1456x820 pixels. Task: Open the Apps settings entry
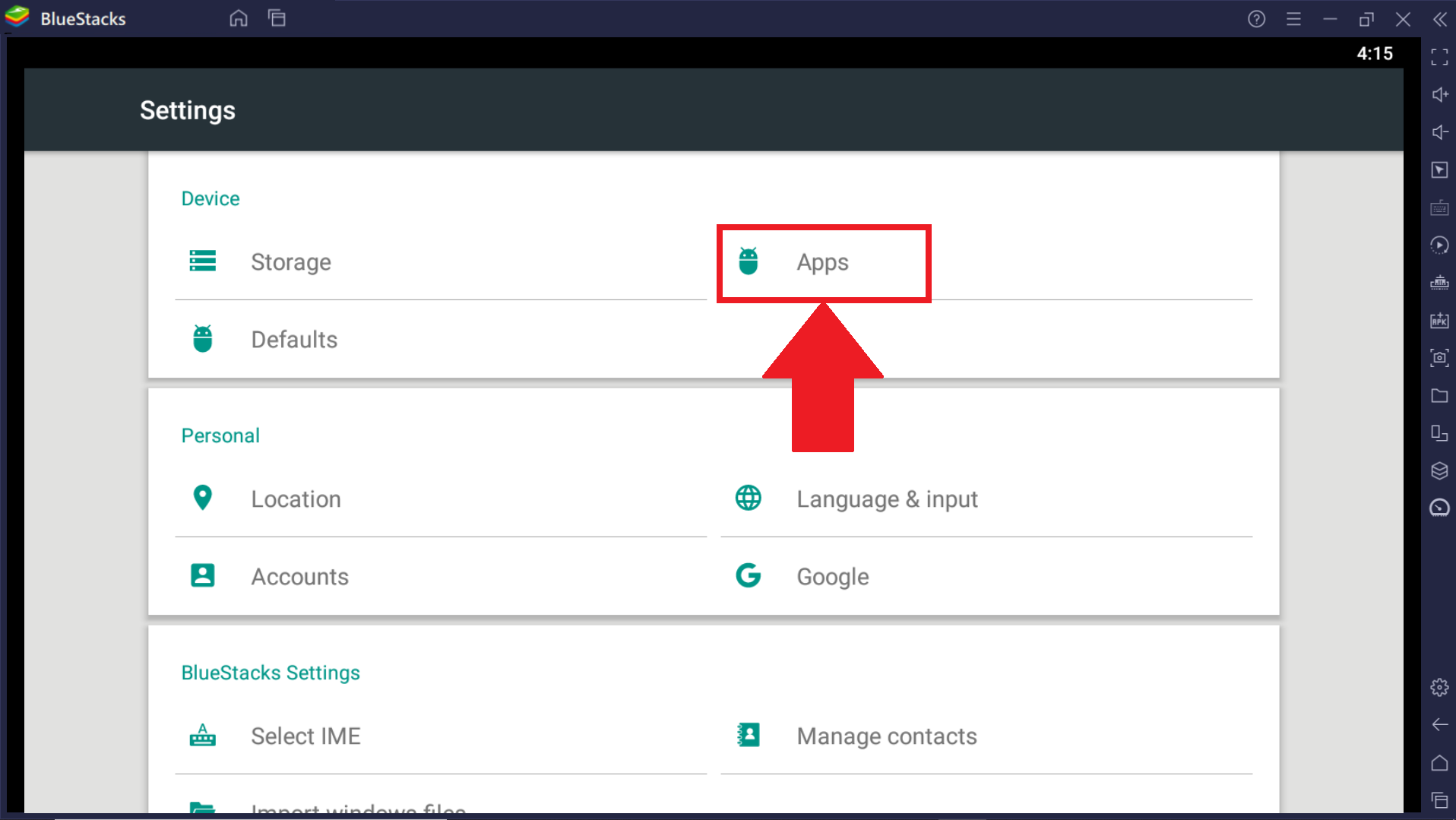tap(823, 262)
